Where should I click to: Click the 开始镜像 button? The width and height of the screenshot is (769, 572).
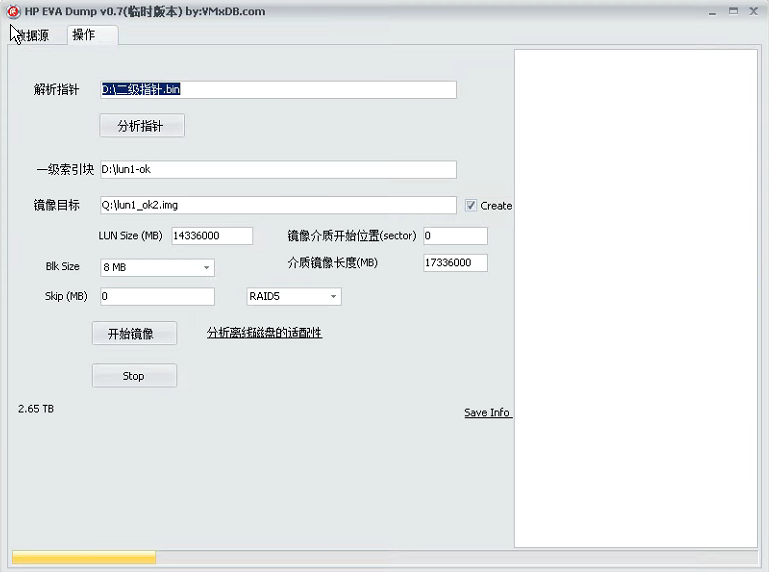coord(134,334)
